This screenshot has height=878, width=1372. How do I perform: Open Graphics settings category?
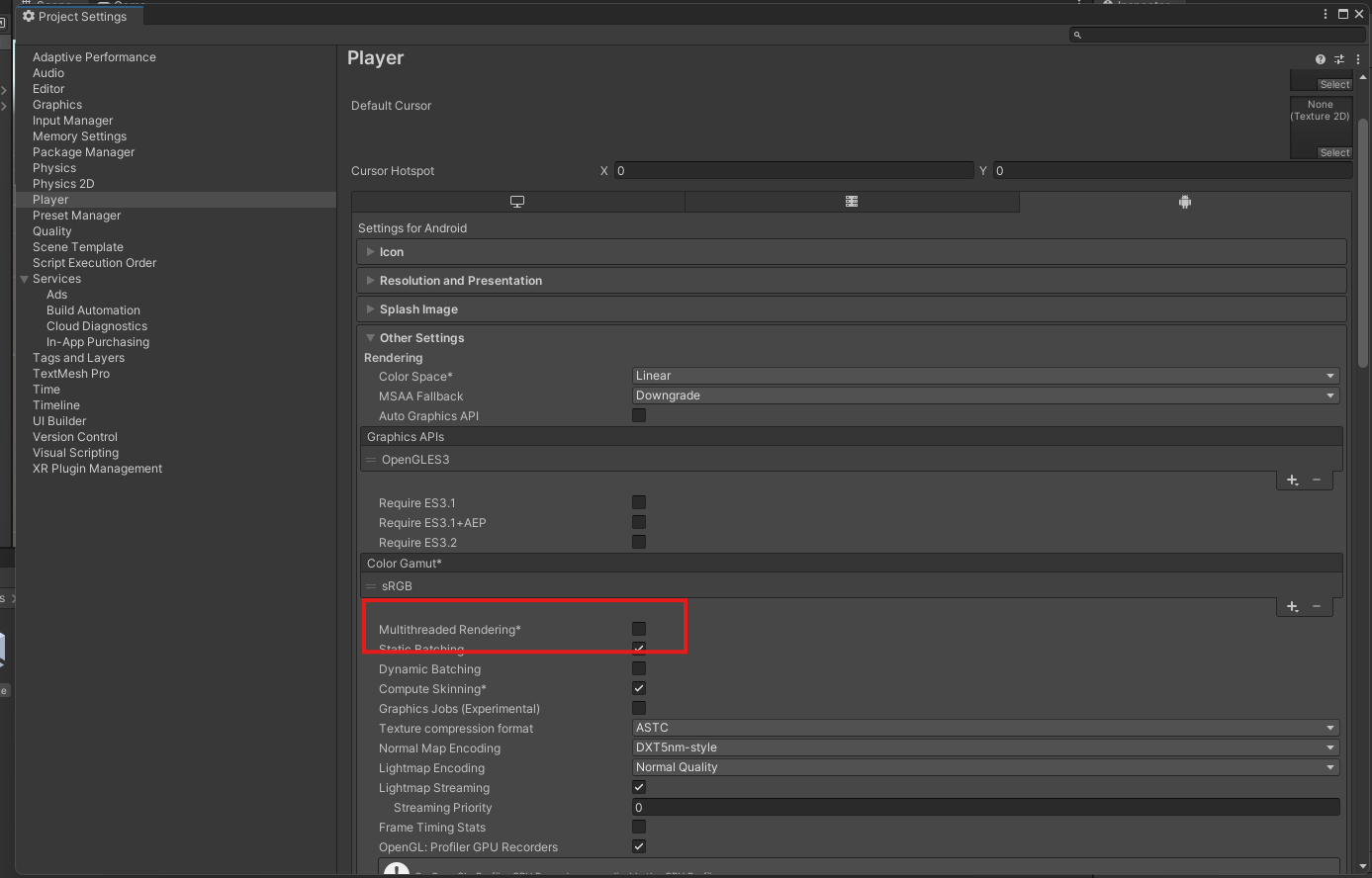[x=57, y=105]
